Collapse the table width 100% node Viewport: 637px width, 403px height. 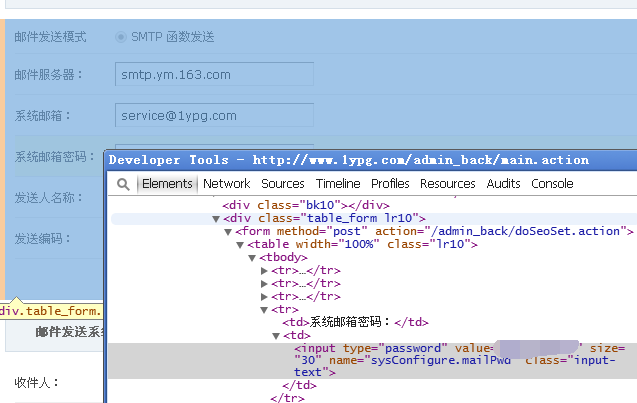[x=240, y=245]
